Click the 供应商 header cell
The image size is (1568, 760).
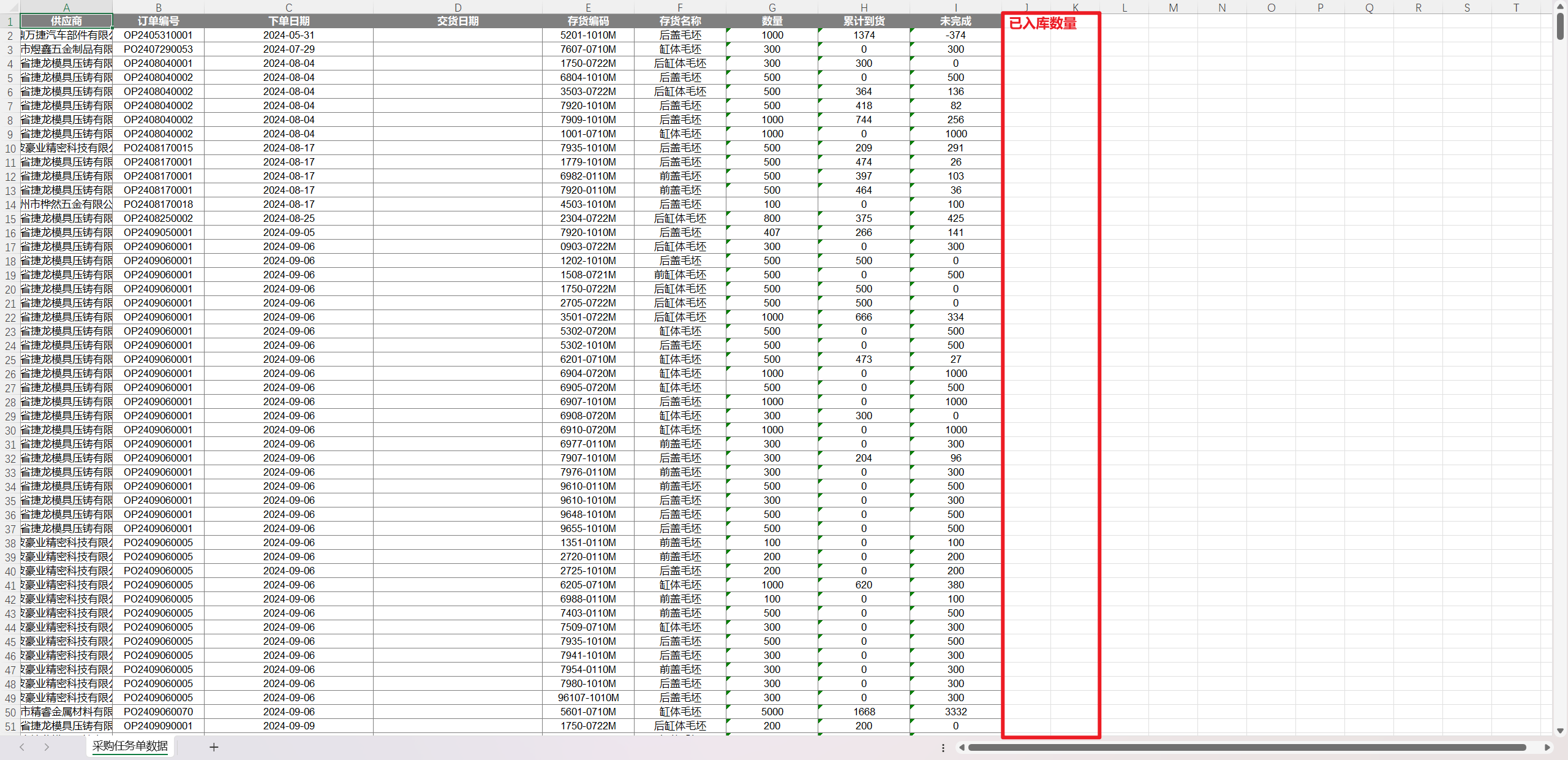66,21
